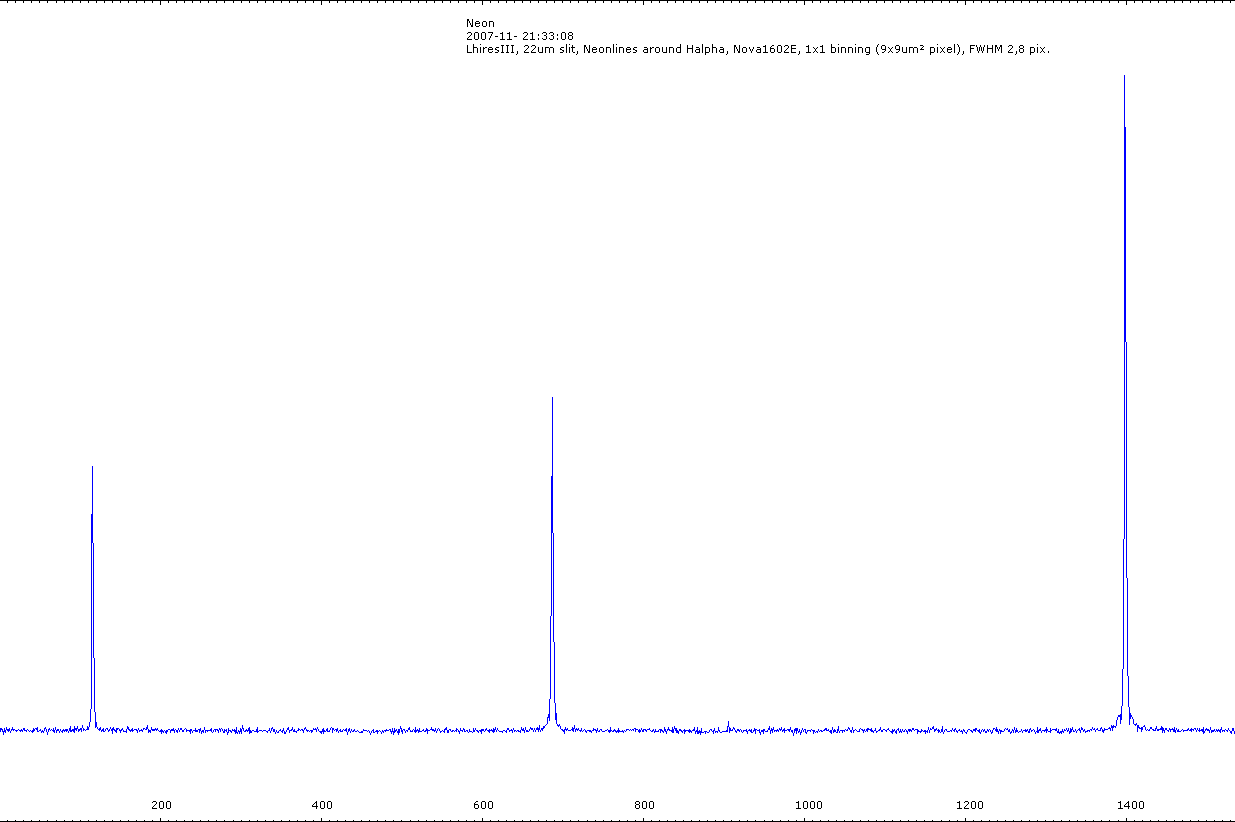Click the x-axis label 1400
Screen dimensions: 1235x822
tap(1131, 805)
